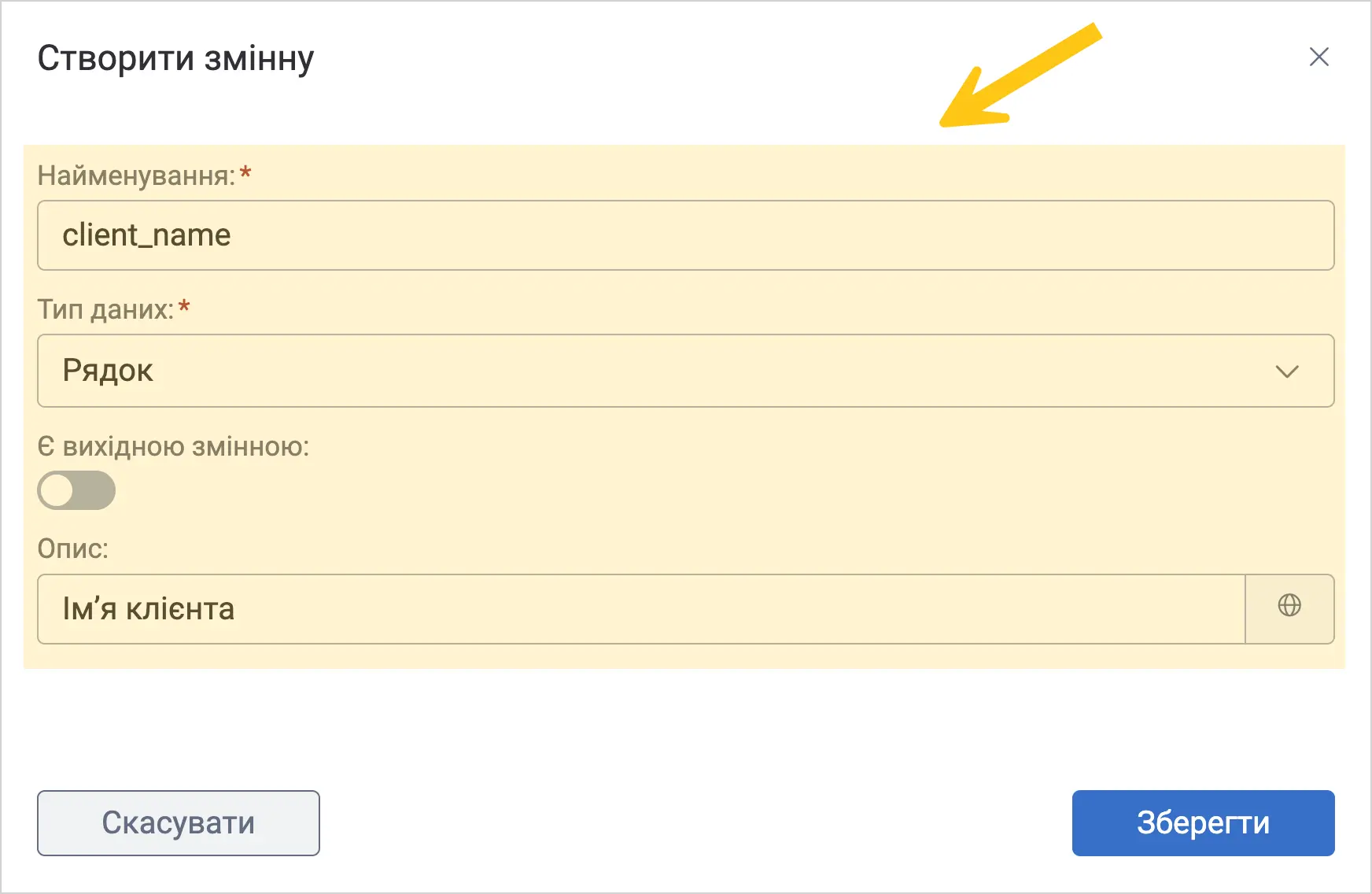Focus the Найменування input field
Viewport: 1372px width, 894px height.
(x=686, y=235)
